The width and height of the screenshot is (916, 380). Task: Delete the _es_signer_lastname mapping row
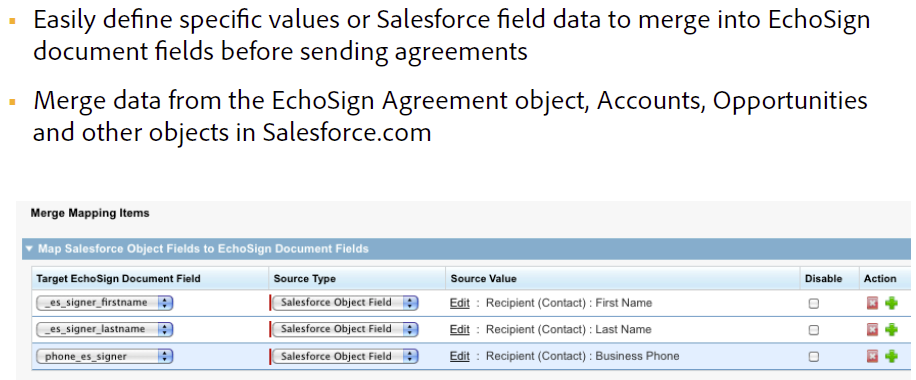pos(872,330)
